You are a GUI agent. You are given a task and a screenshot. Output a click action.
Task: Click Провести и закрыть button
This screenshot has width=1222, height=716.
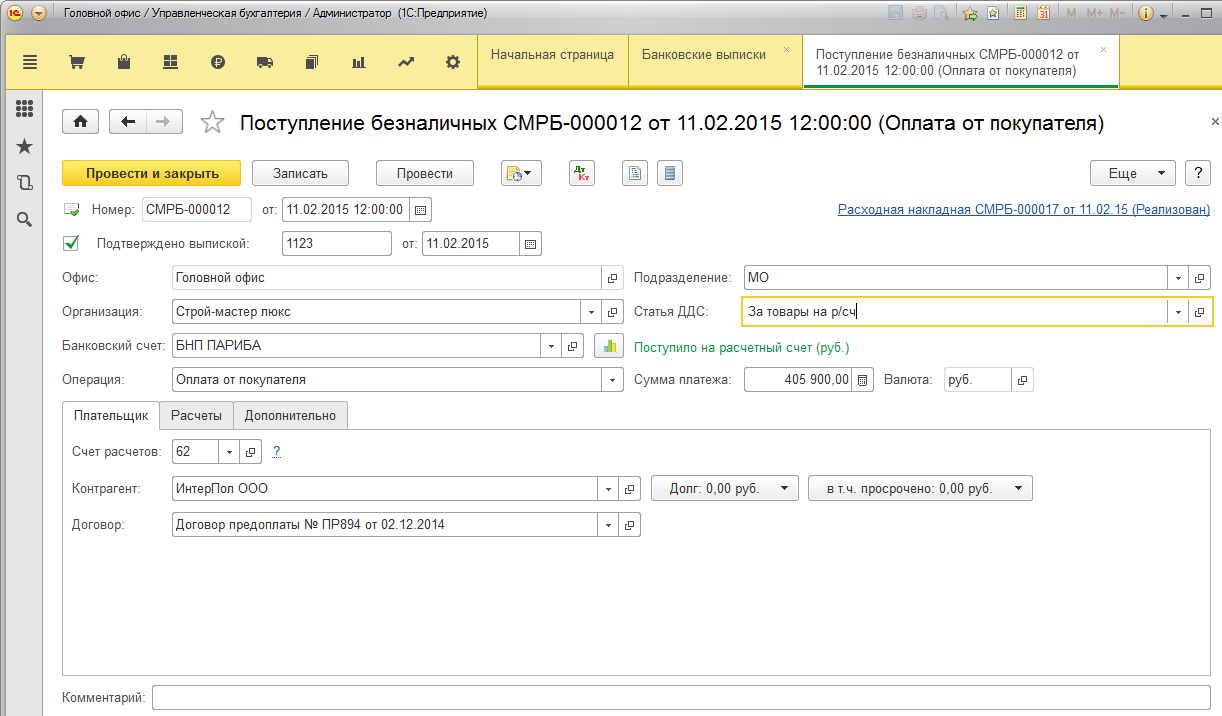(x=152, y=173)
